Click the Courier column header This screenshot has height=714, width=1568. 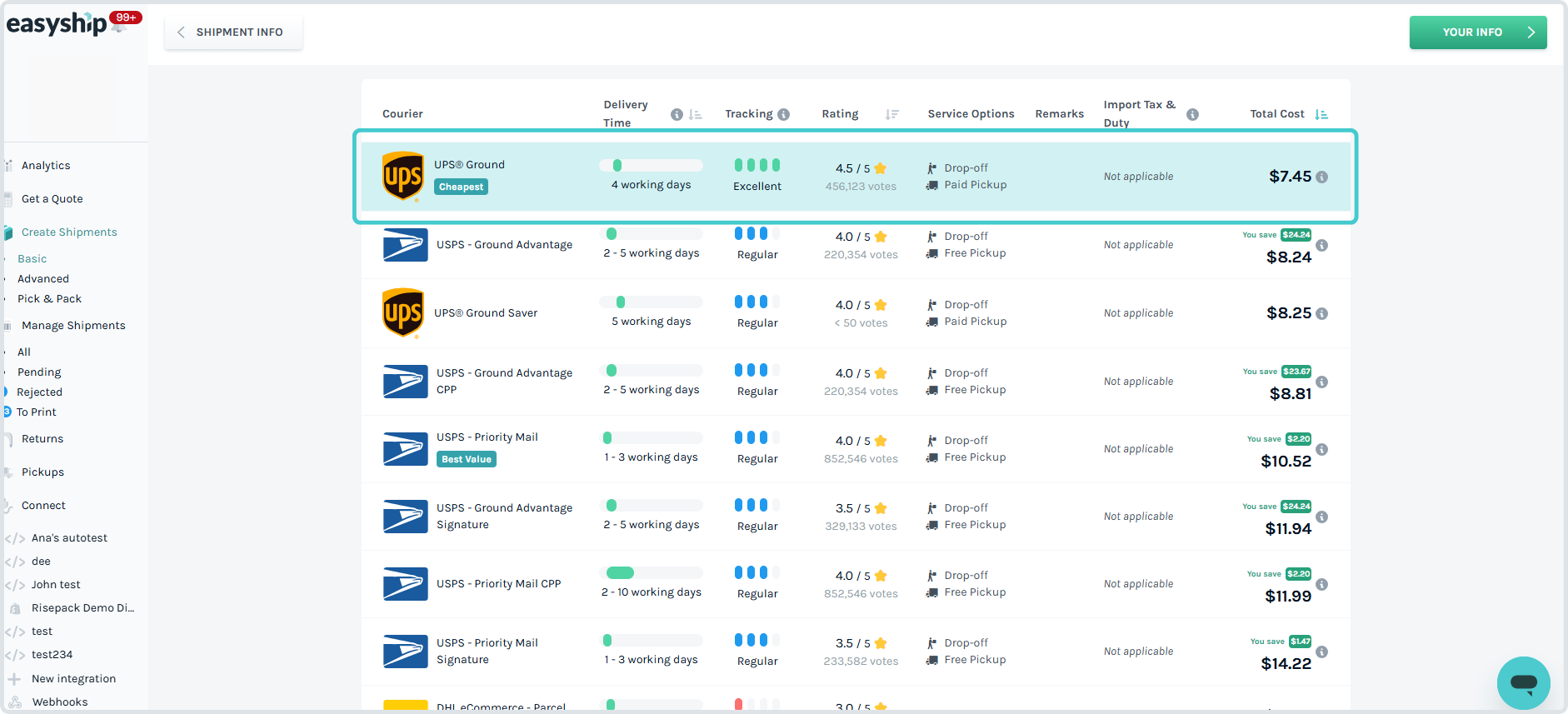402,114
